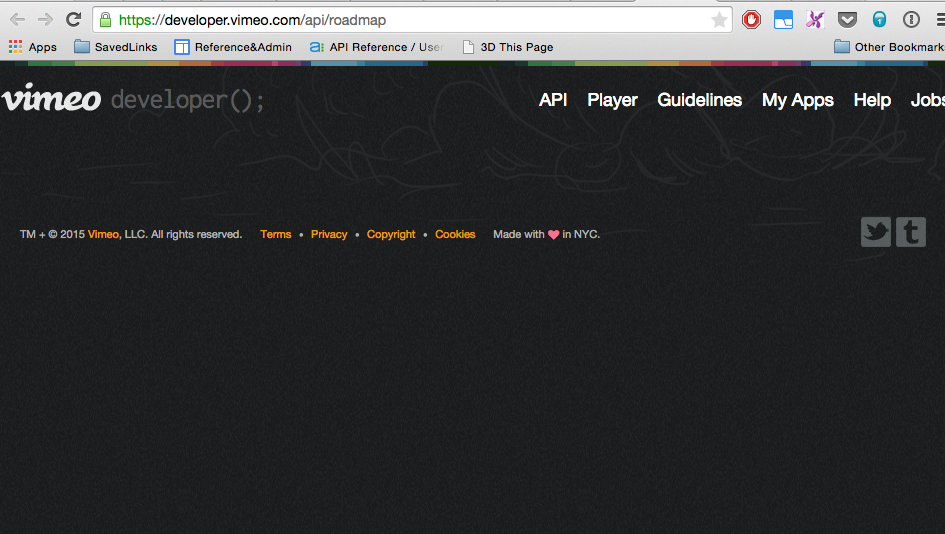Open the API Reference / User bookmark
Image resolution: width=945 pixels, height=534 pixels.
377,47
